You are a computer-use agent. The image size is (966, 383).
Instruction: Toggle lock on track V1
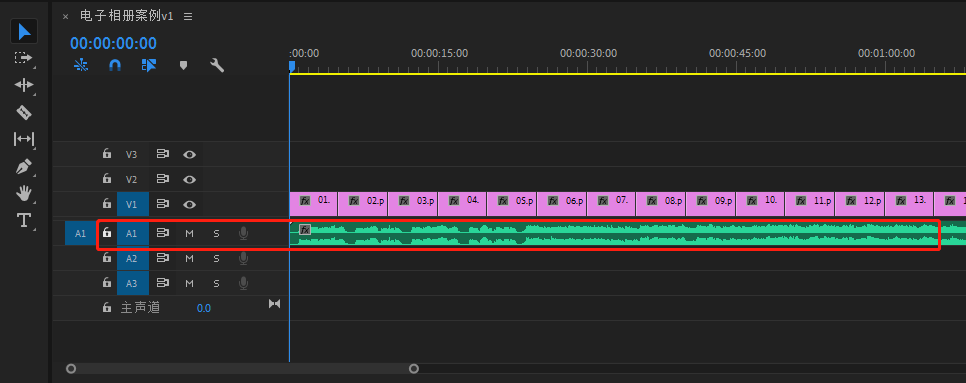point(107,203)
